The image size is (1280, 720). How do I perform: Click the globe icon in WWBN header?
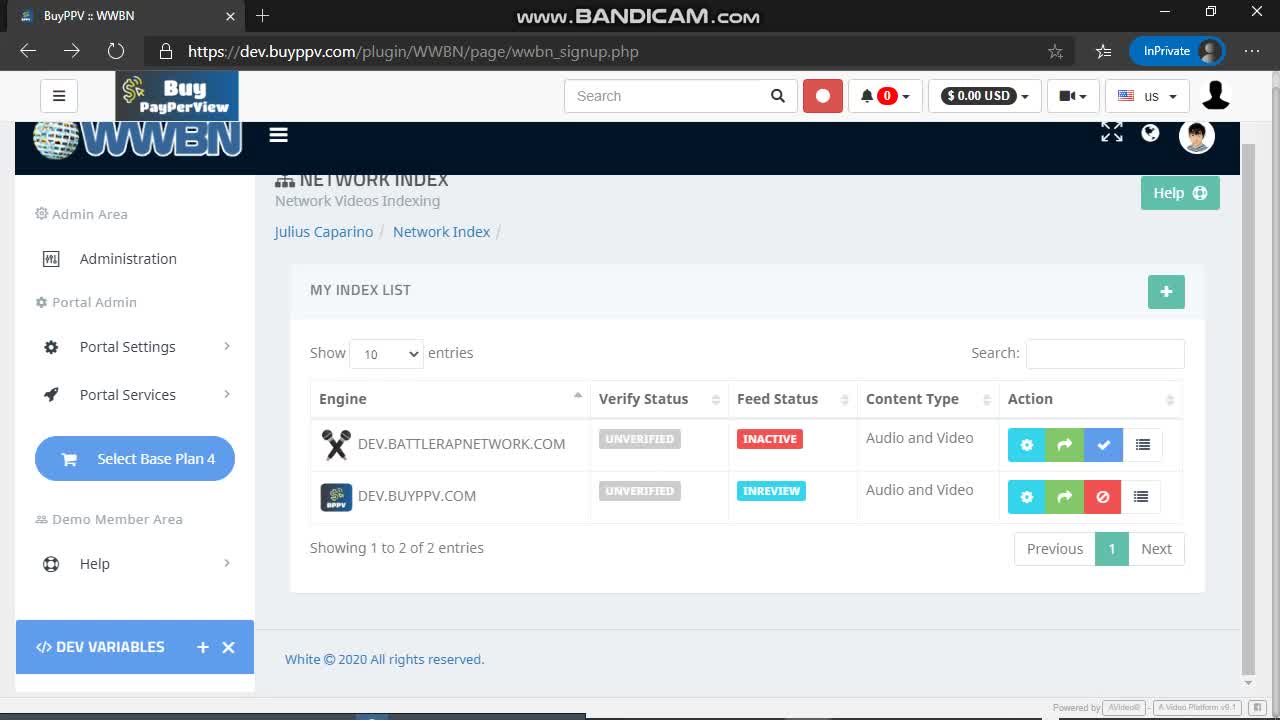click(x=1150, y=133)
